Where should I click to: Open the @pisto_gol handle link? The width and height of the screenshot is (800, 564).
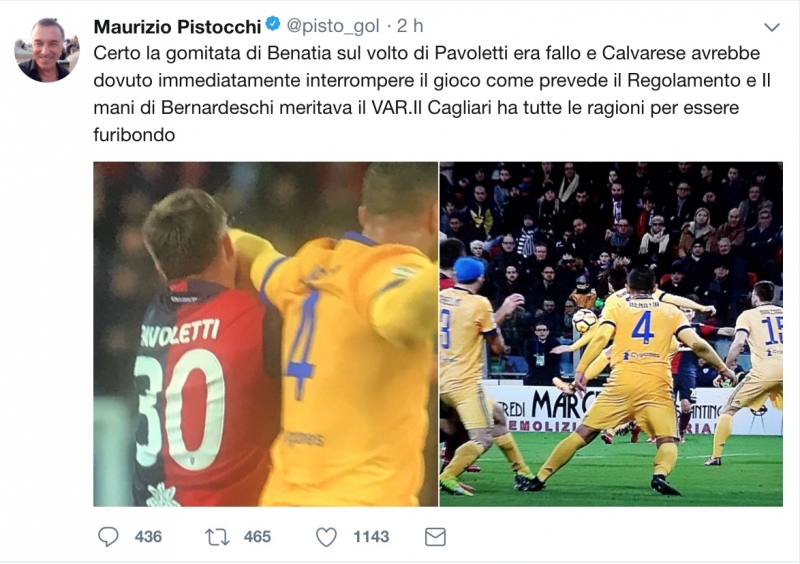(333, 26)
